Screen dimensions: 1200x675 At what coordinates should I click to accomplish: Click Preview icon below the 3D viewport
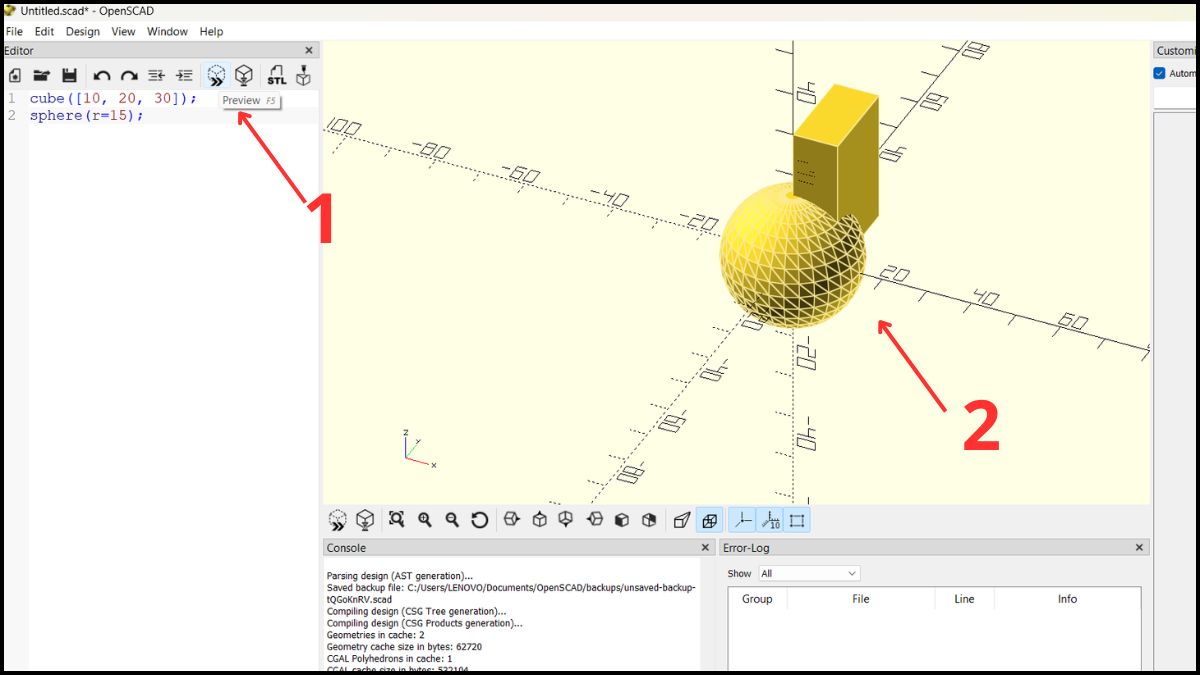point(338,520)
